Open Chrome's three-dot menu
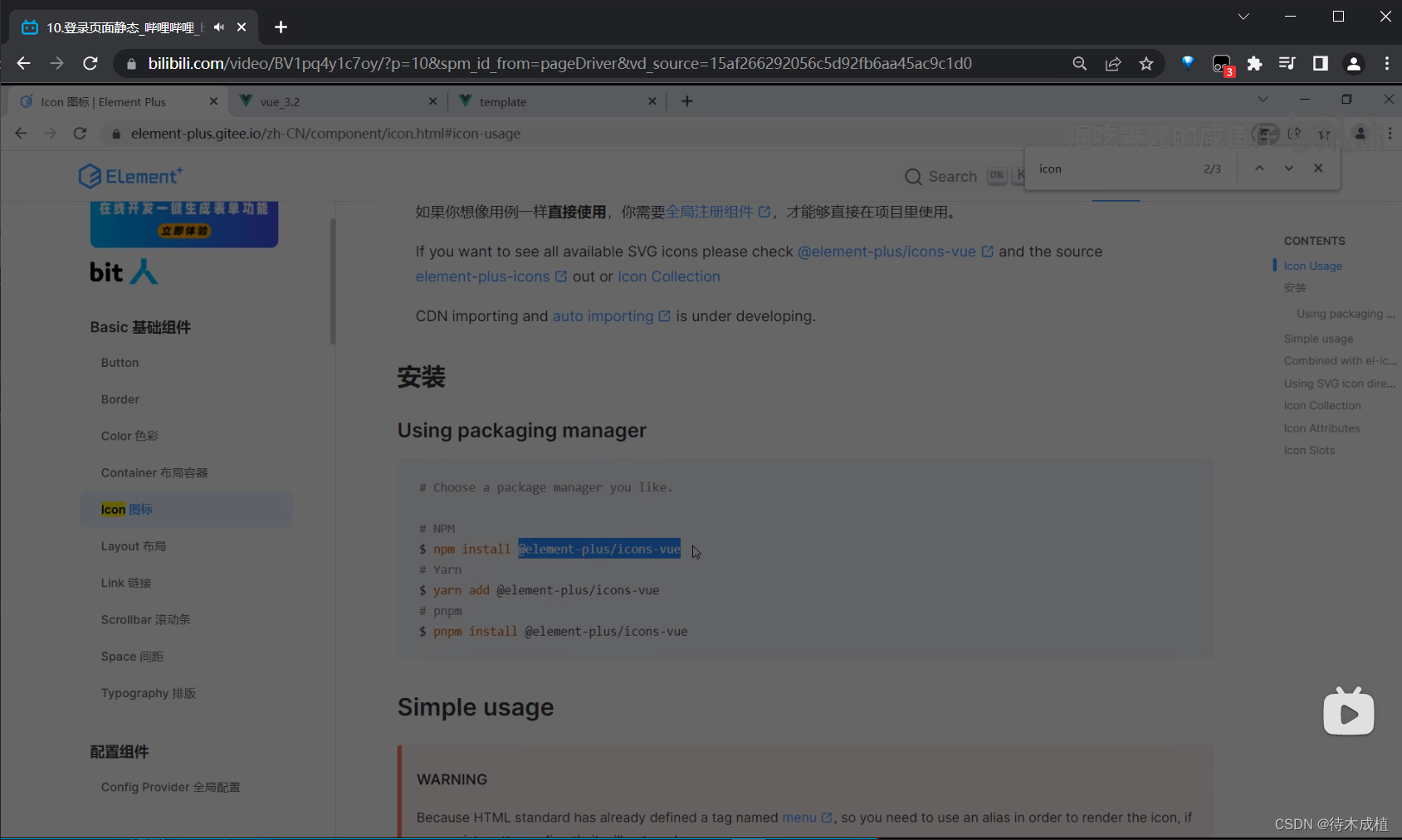Image resolution: width=1402 pixels, height=840 pixels. tap(1386, 63)
